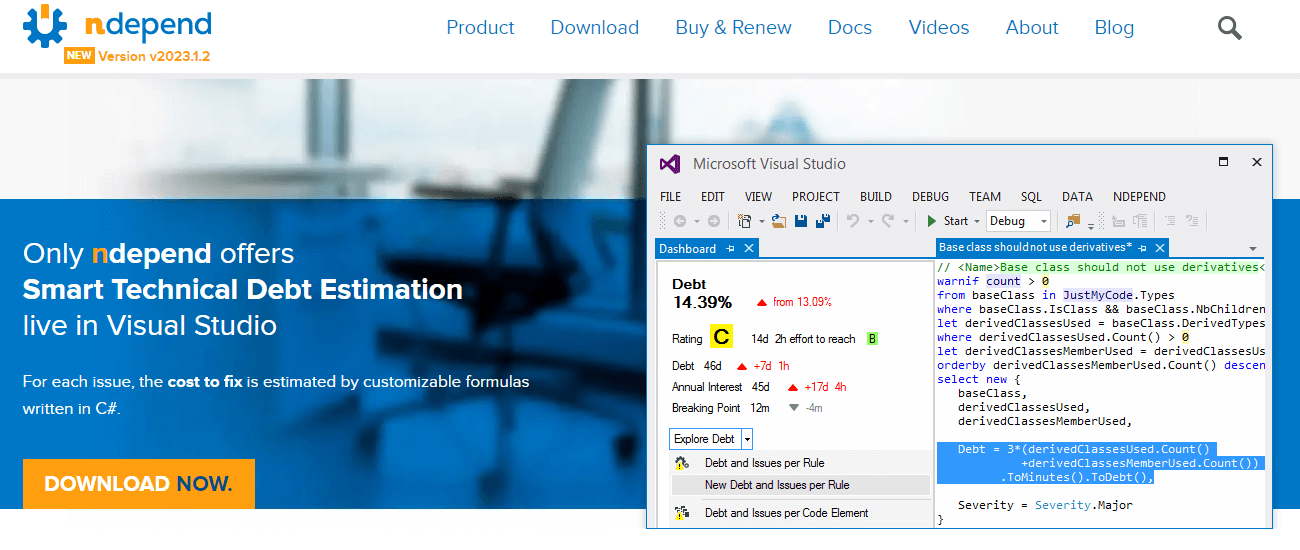Maximize the Visual Studio window
The height and width of the screenshot is (550, 1300).
[x=1223, y=162]
